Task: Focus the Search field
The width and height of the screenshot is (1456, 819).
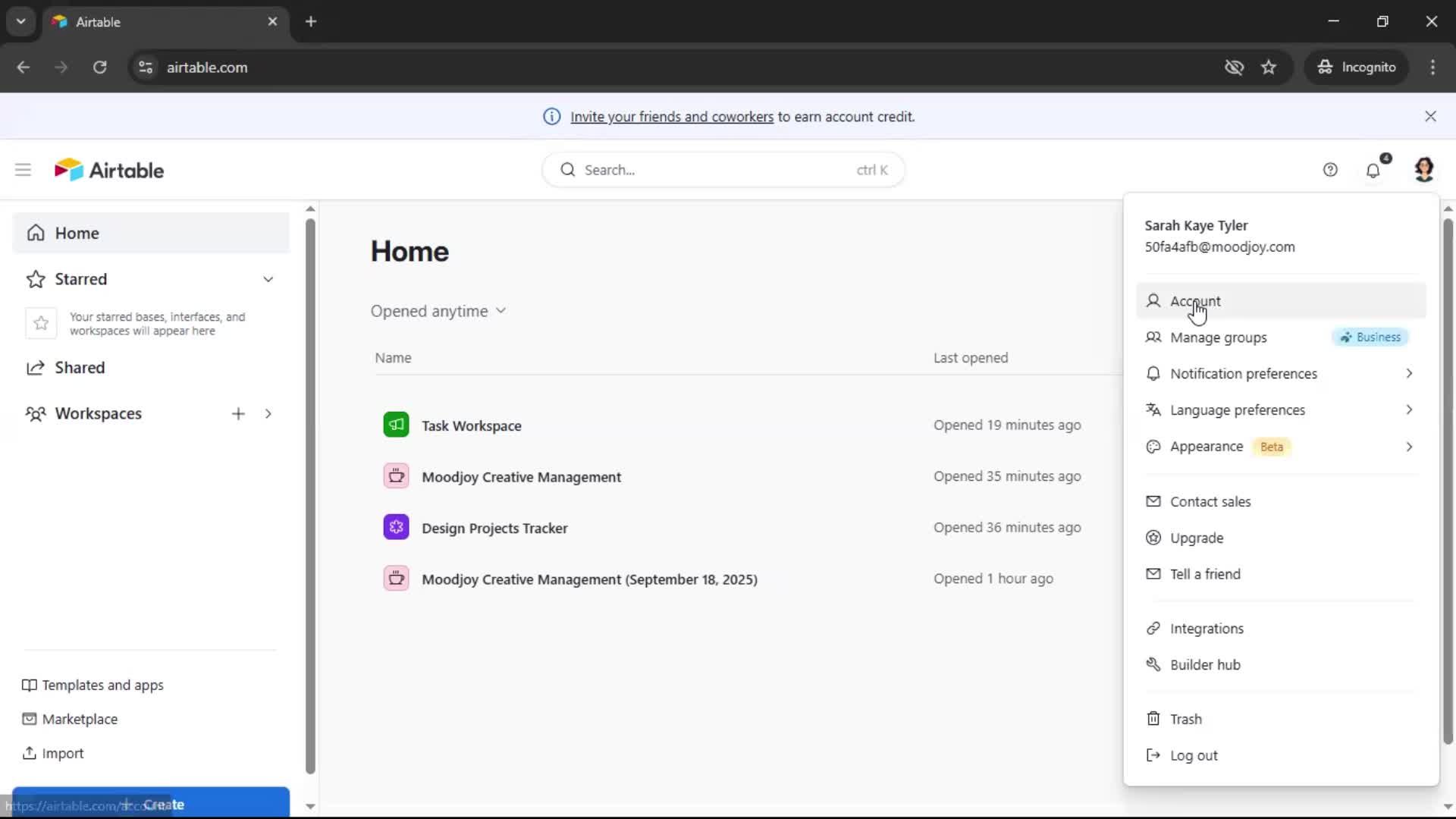Action: point(723,170)
